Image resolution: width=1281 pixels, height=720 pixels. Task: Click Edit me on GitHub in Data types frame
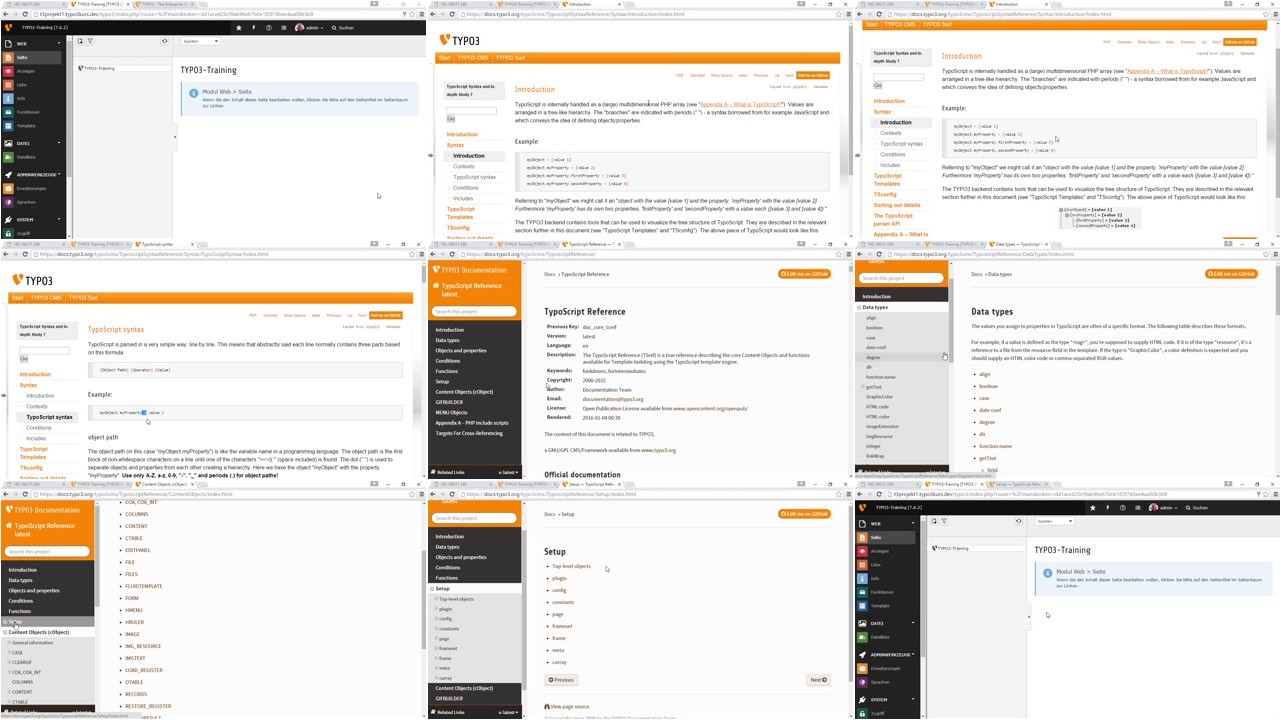click(x=1231, y=274)
